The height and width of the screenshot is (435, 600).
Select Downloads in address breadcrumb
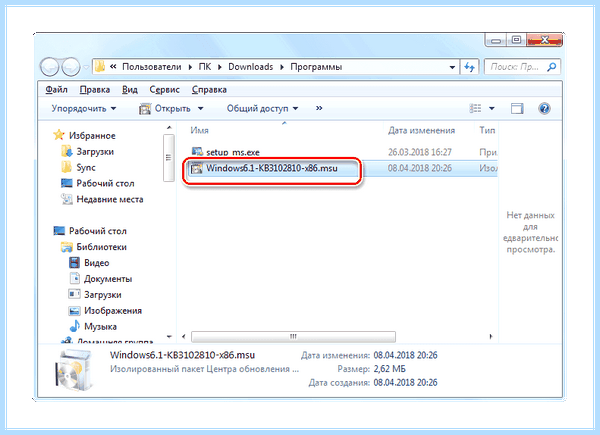pos(251,67)
